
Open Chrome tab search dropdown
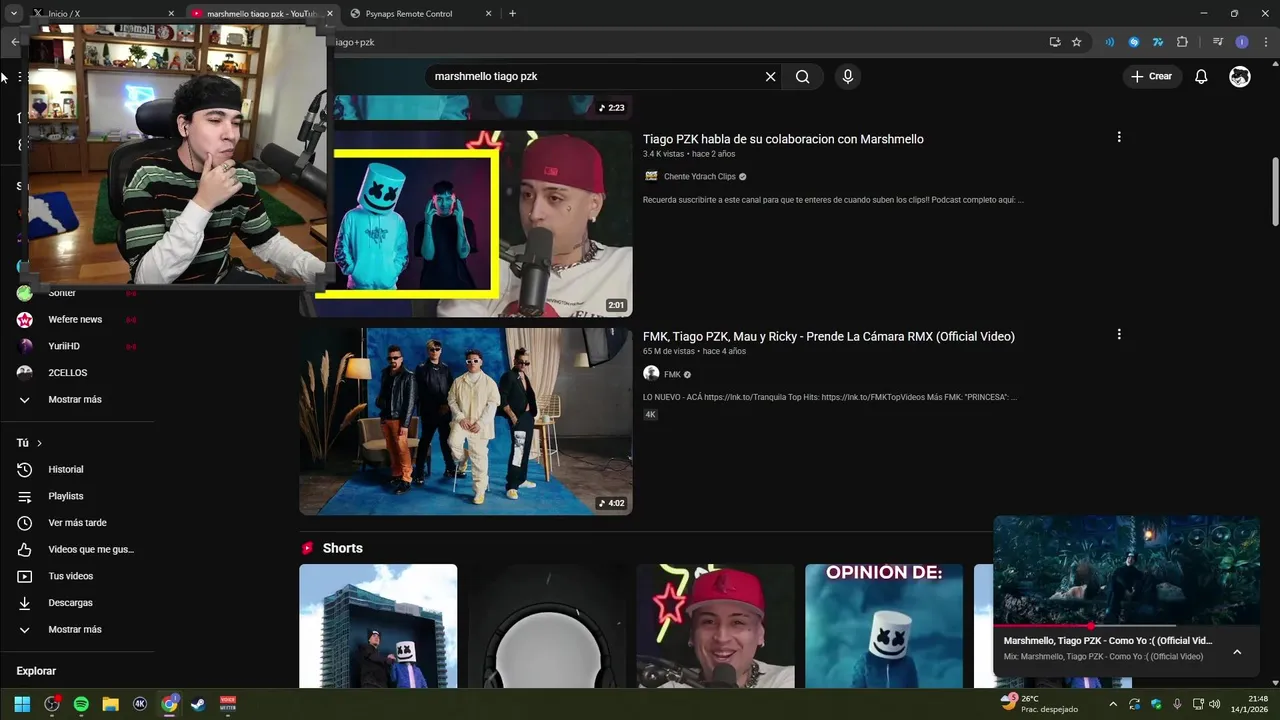[x=14, y=13]
